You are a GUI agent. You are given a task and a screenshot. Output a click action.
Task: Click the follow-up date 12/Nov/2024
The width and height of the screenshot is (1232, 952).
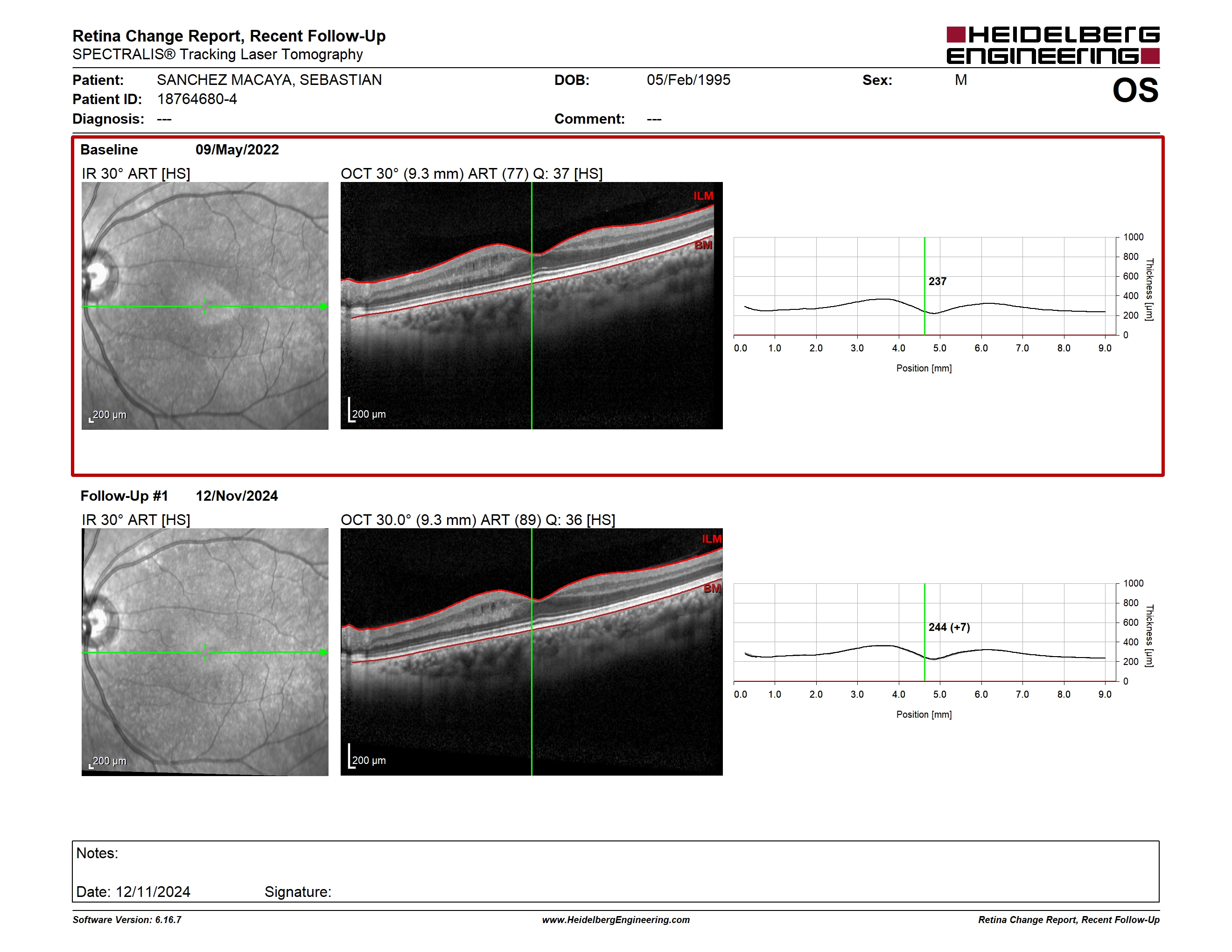tap(237, 497)
